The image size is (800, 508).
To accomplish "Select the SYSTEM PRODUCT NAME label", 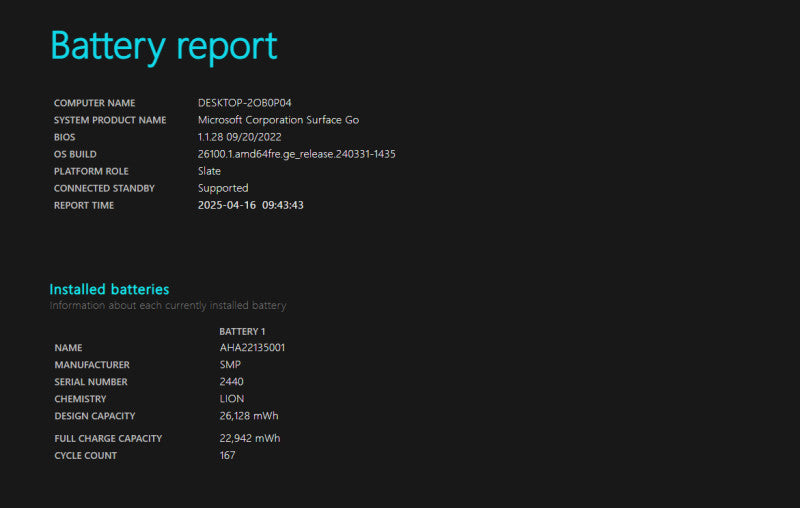I will (110, 120).
